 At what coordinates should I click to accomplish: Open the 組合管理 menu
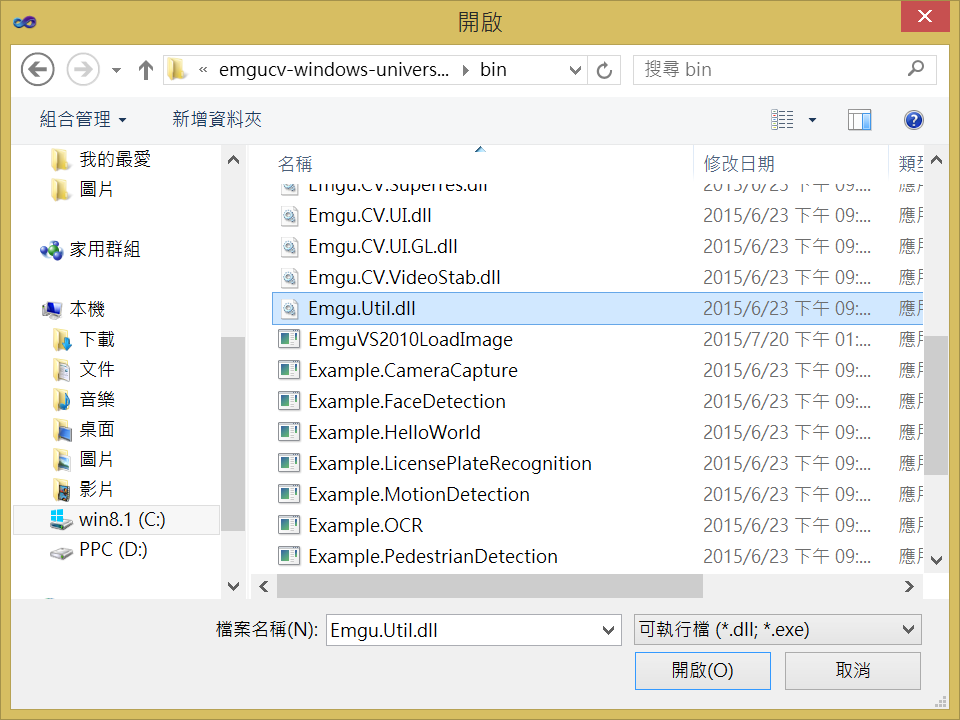pyautogui.click(x=83, y=119)
